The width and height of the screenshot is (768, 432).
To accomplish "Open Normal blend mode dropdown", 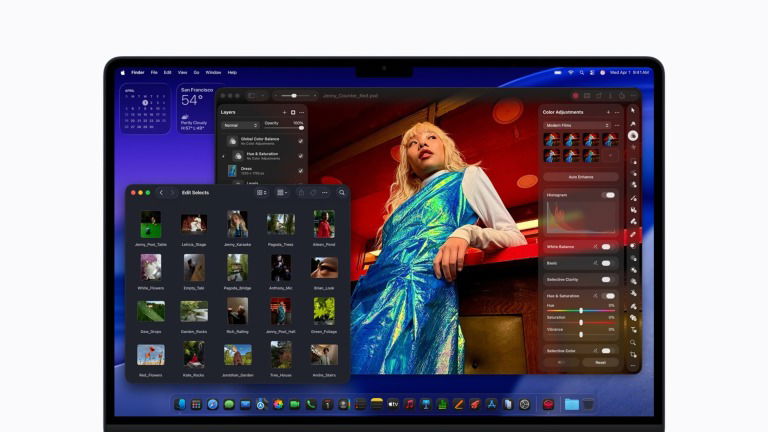I will [x=240, y=125].
